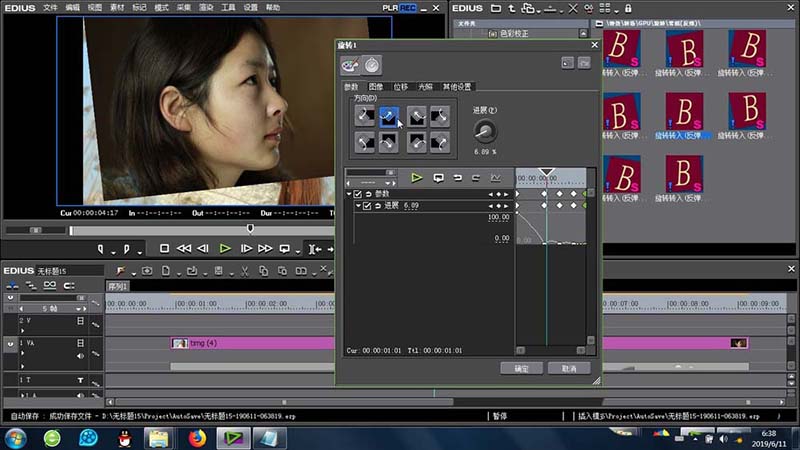Click the redo arrow in the keyframe toolbar
Image resolution: width=800 pixels, height=450 pixels.
pos(476,178)
